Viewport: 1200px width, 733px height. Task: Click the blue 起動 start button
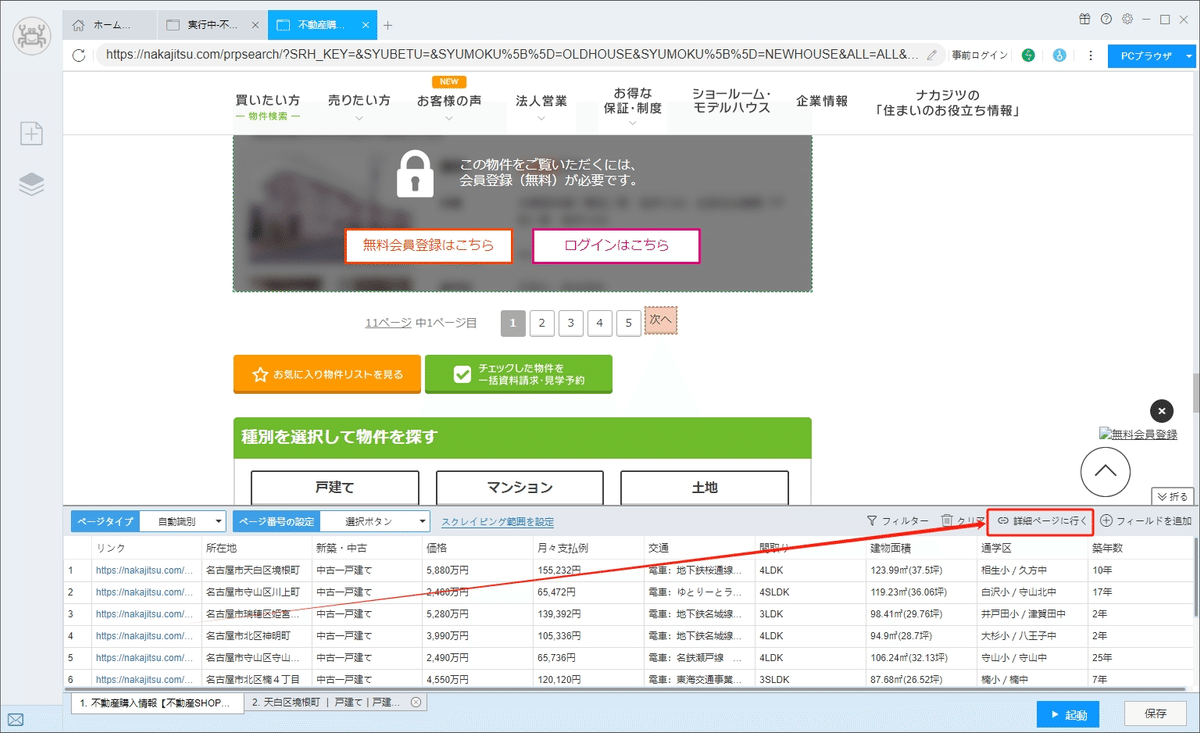[1068, 714]
